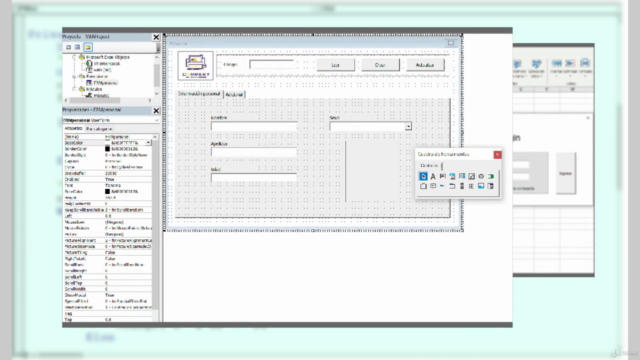The height and width of the screenshot is (360, 640).
Task: Select the BorderStyle property row
Action: pos(108,155)
